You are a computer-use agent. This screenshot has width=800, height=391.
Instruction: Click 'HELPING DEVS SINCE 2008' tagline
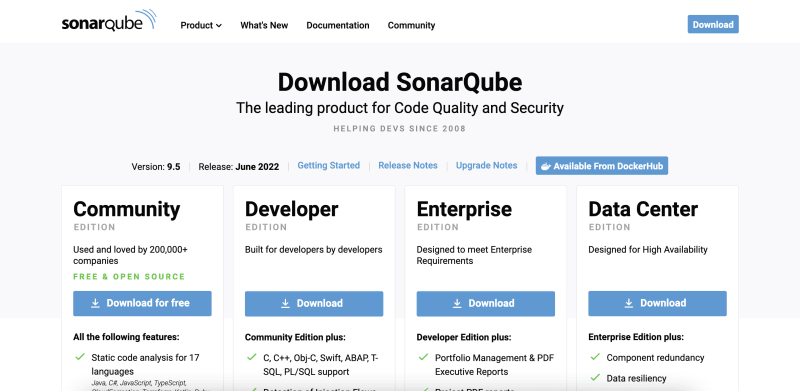(x=399, y=129)
